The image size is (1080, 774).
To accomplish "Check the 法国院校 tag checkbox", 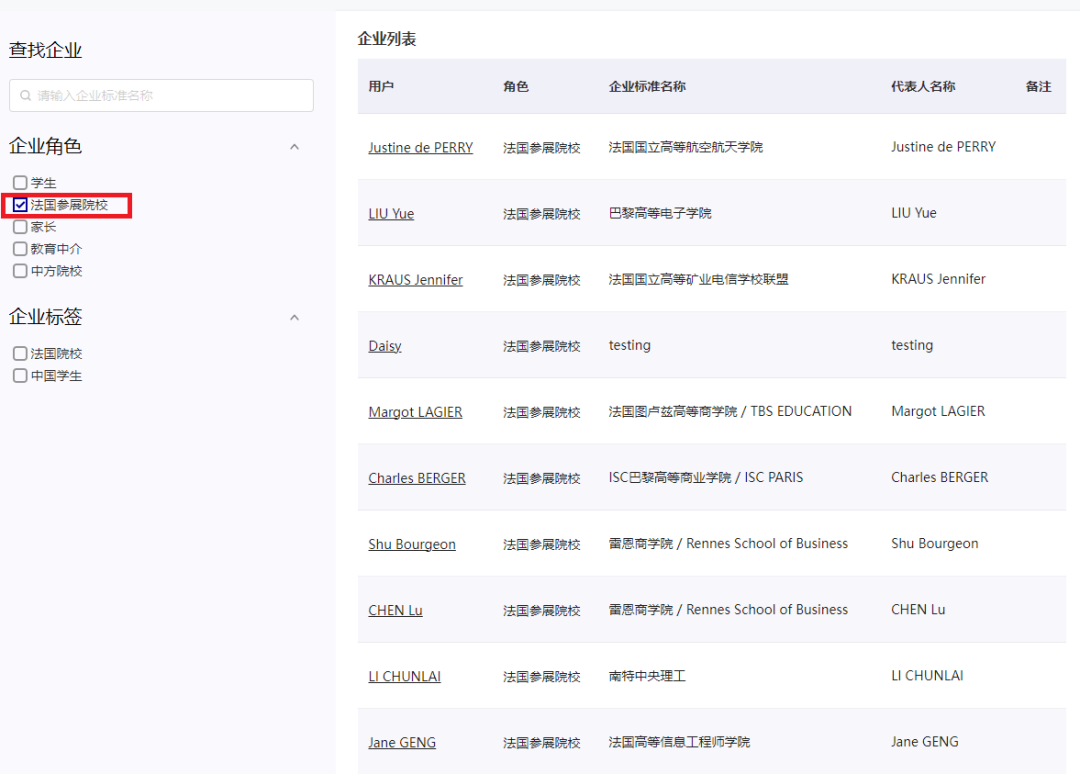I will [20, 353].
